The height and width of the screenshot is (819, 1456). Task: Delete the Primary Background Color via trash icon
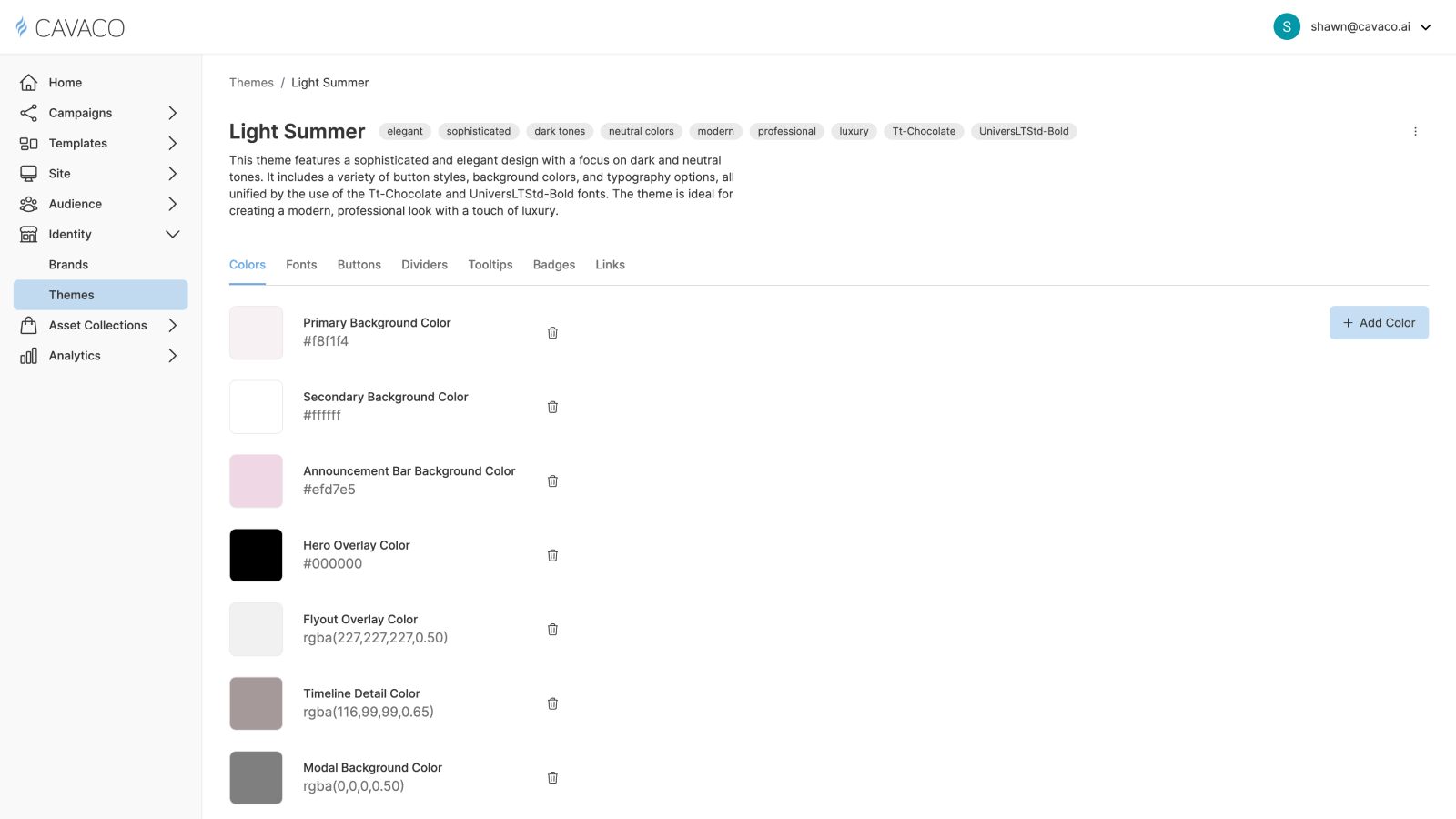coord(552,332)
